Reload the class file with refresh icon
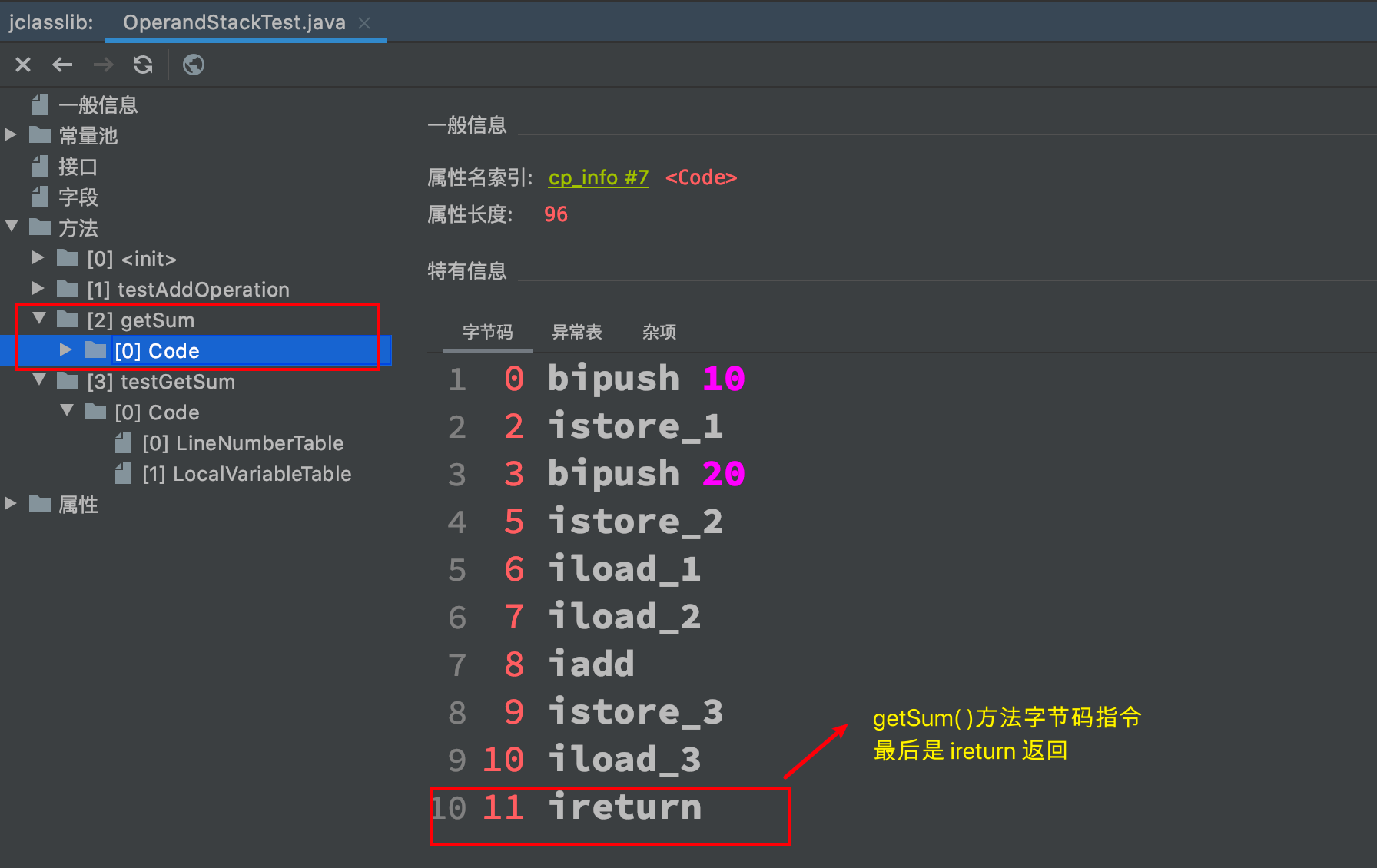This screenshot has height=868, width=1377. pos(143,65)
